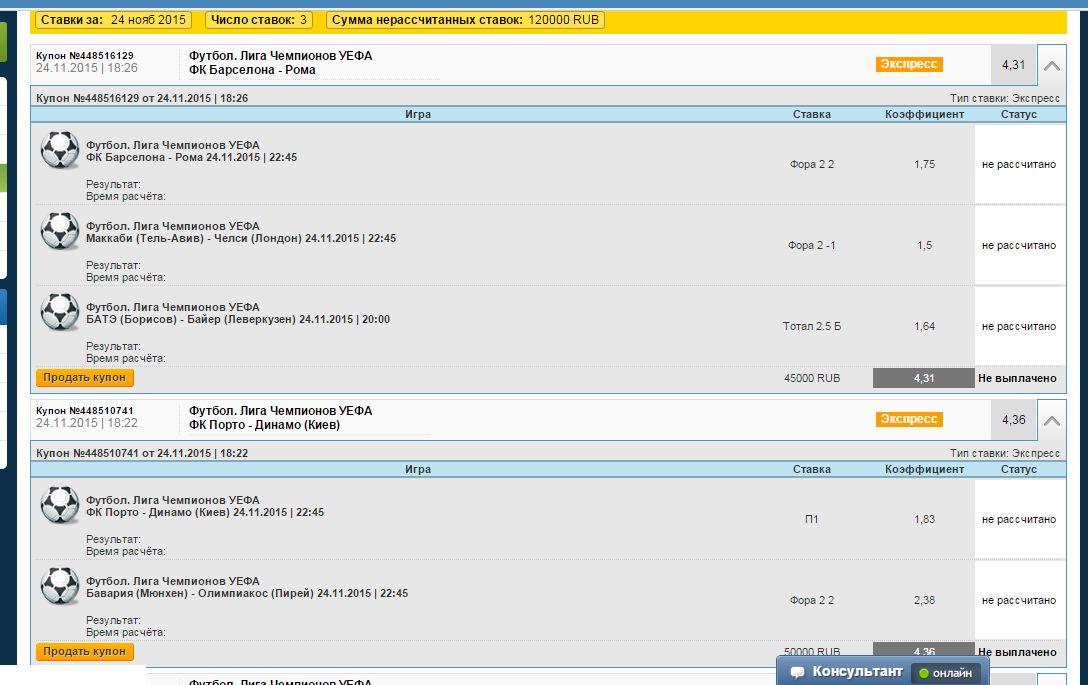Click the Ставки за 24 нояб 2015 filter
Viewport: 1088px width, 685px height.
(x=114, y=20)
